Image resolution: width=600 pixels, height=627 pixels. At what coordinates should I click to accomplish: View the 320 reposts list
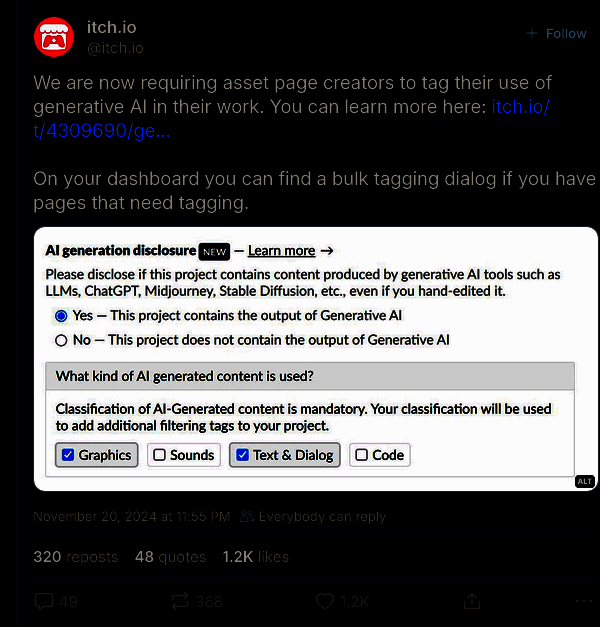click(x=76, y=557)
